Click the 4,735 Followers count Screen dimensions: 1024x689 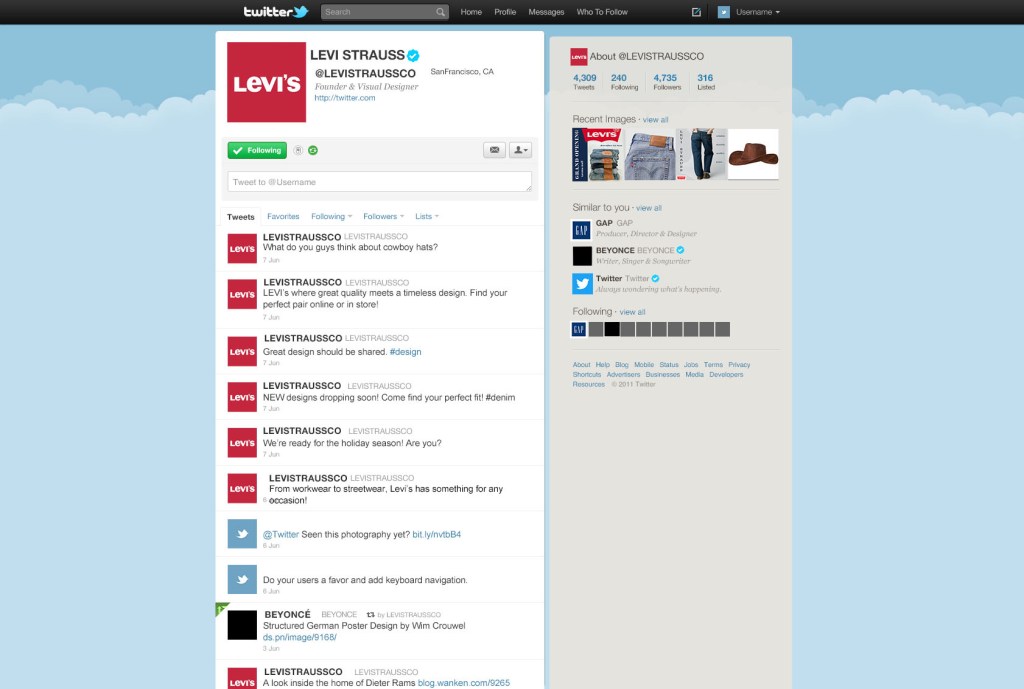(666, 82)
